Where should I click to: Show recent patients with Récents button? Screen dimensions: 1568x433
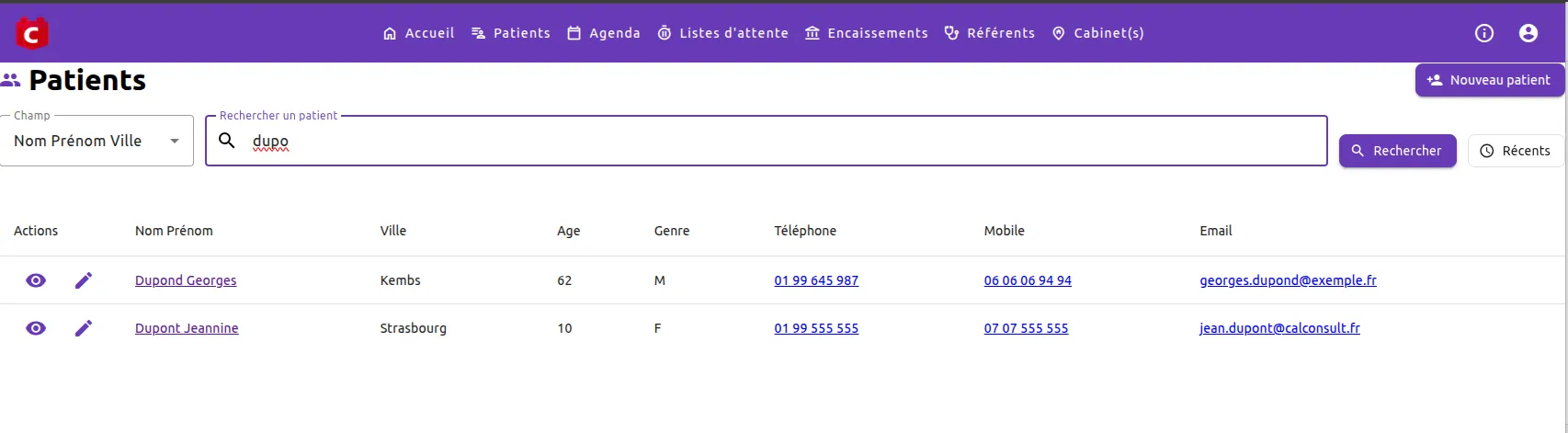click(x=1516, y=151)
